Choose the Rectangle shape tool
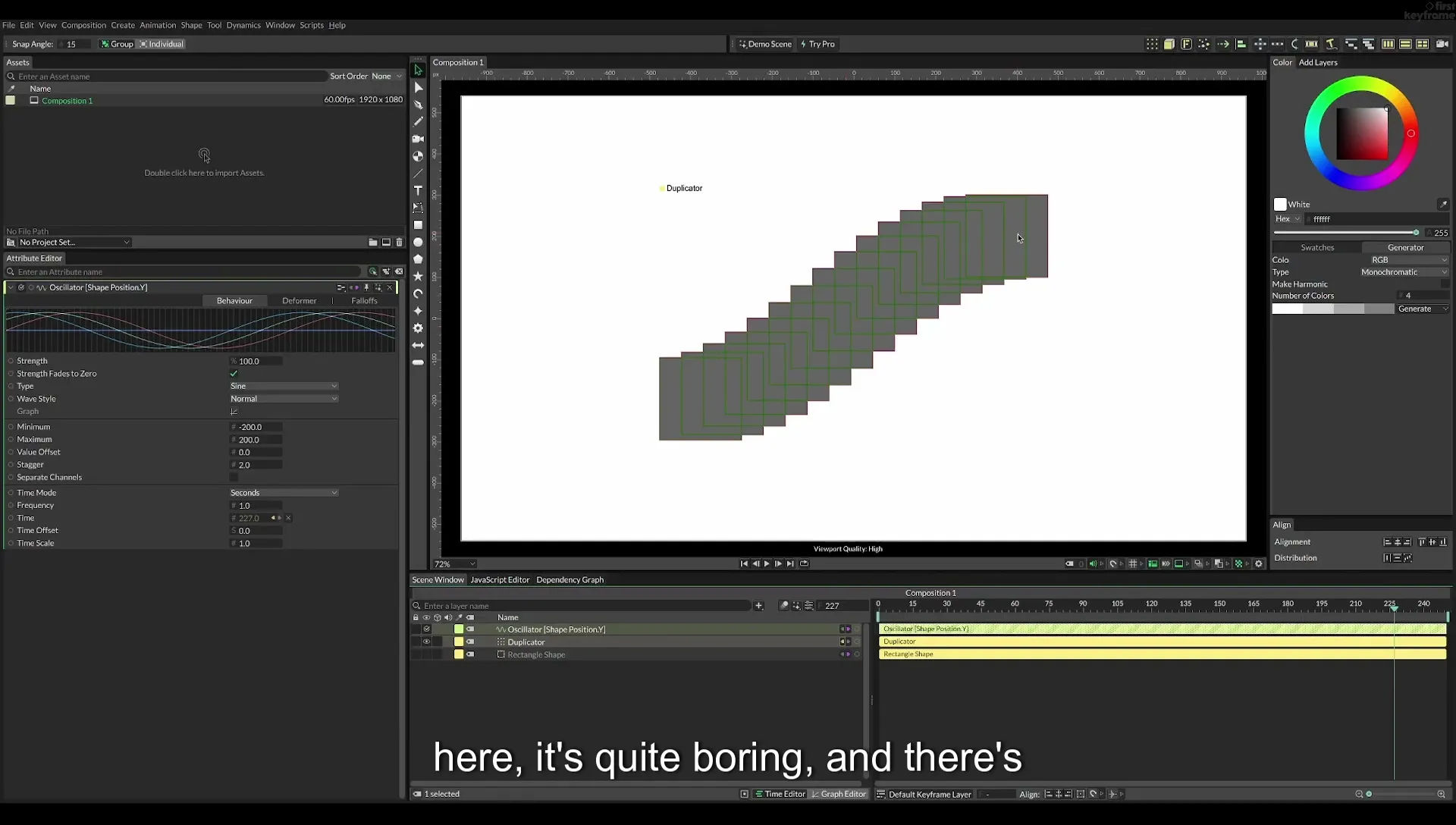The height and width of the screenshot is (825, 1456). 418,225
